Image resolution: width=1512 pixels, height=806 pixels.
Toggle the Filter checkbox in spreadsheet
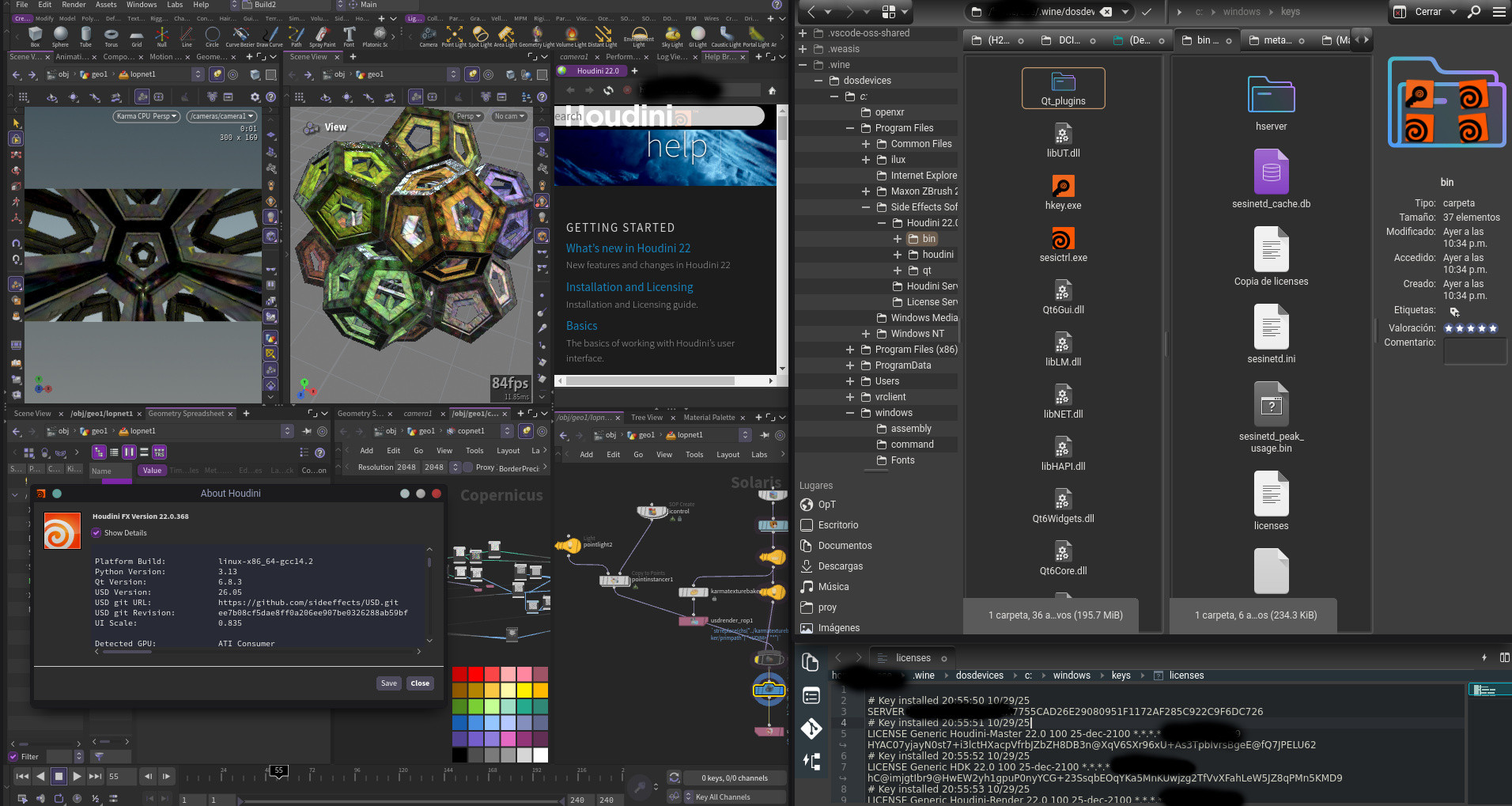[13, 756]
